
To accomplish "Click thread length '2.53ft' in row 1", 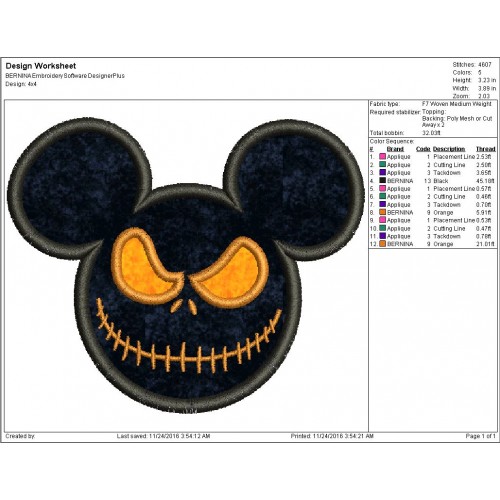I will pos(484,156).
